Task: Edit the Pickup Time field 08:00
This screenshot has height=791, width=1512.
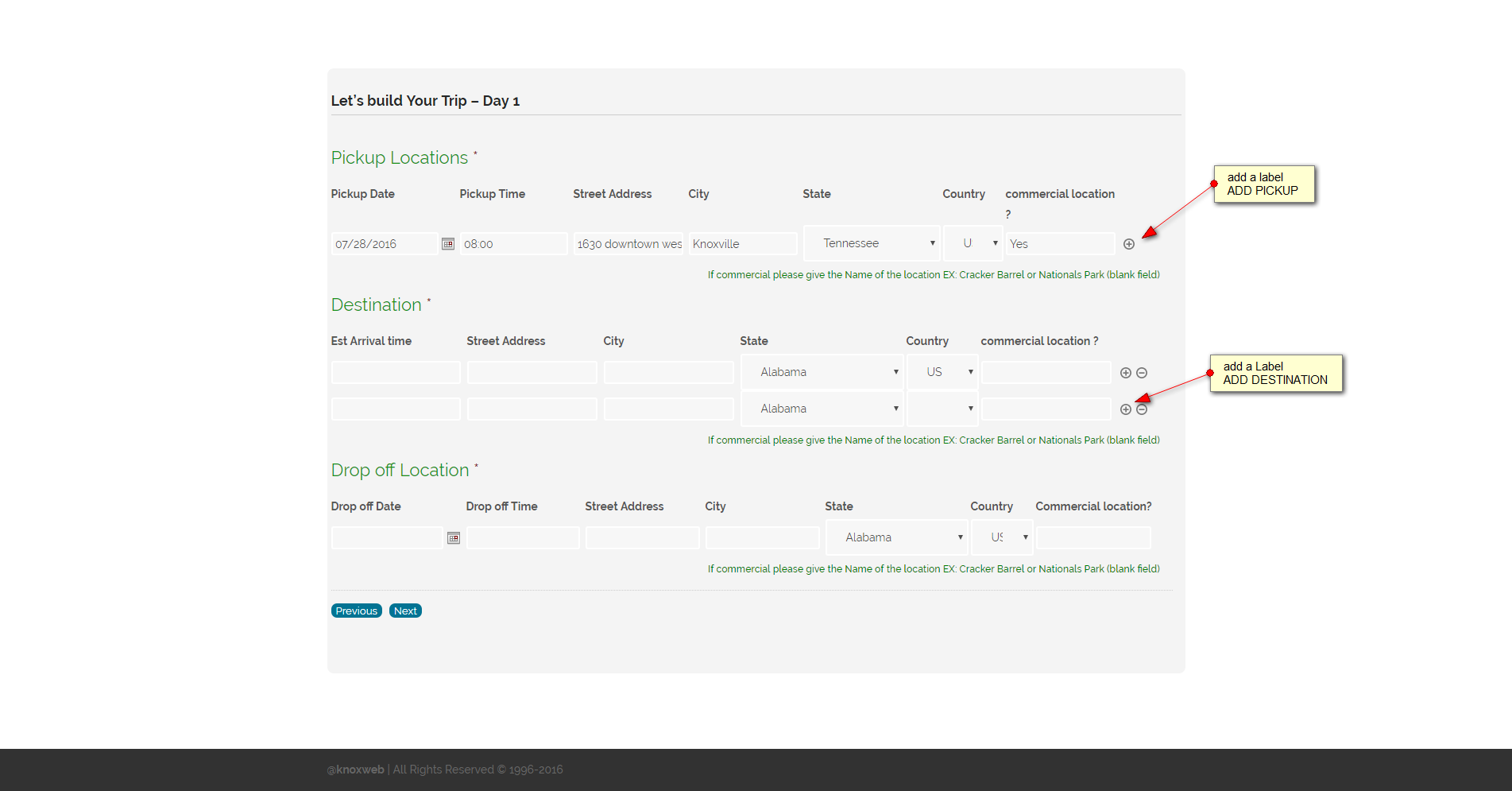Action: point(514,244)
